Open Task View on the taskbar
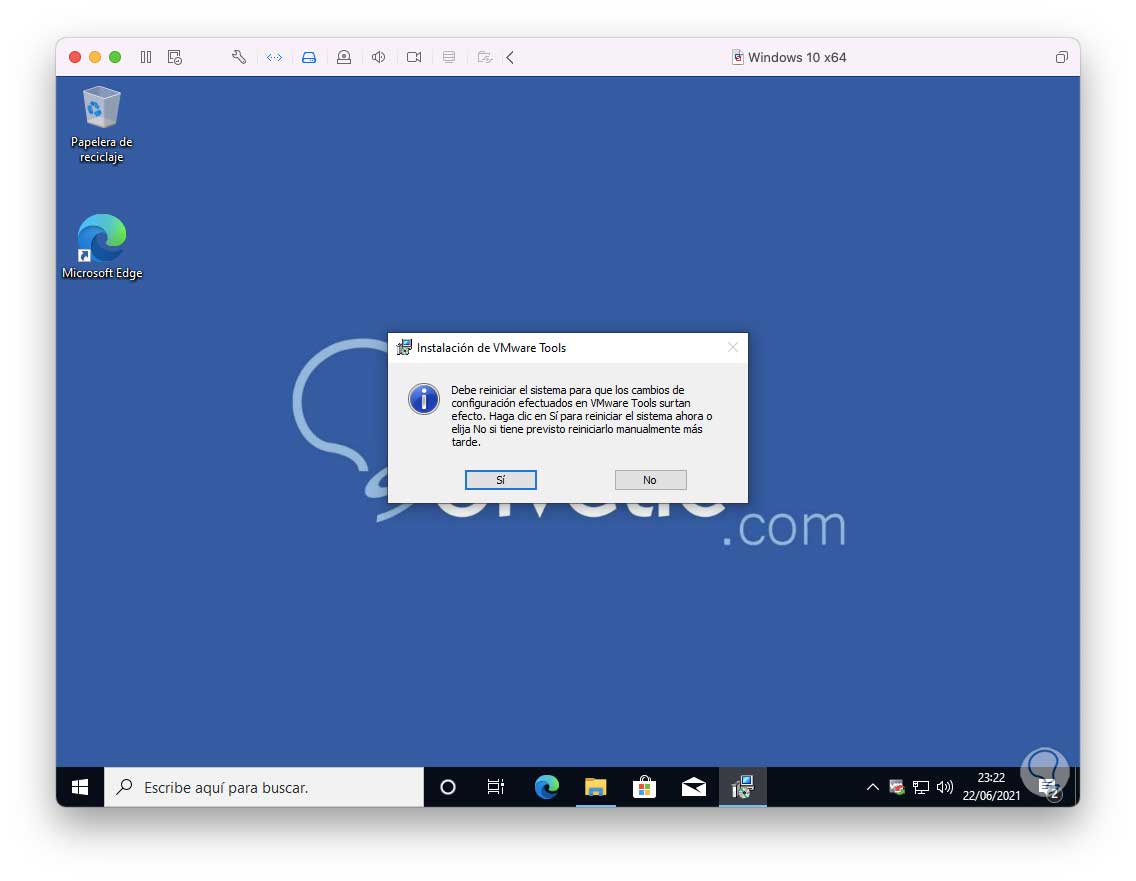Viewport: 1136px width, 881px height. [496, 787]
